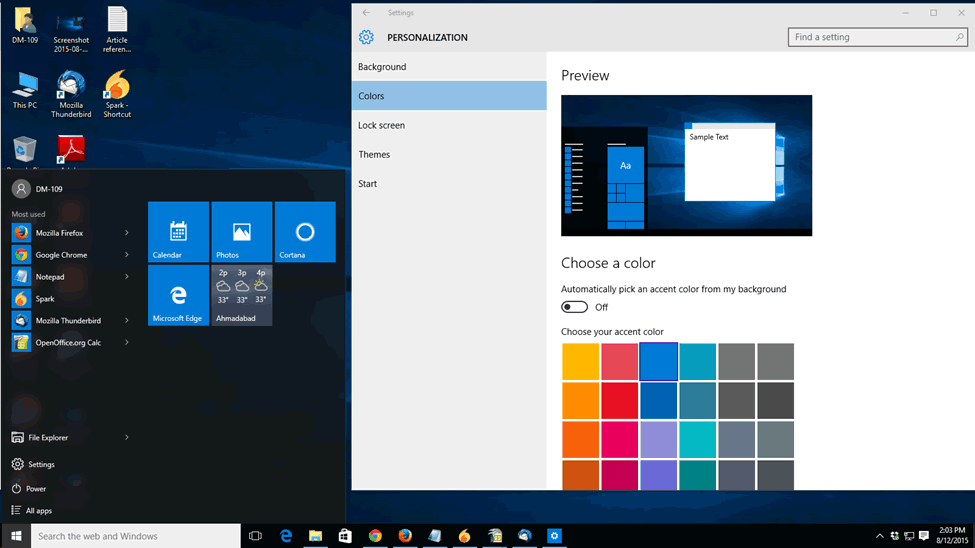Open the Lock screen settings section
975x548 pixels.
tap(449, 125)
